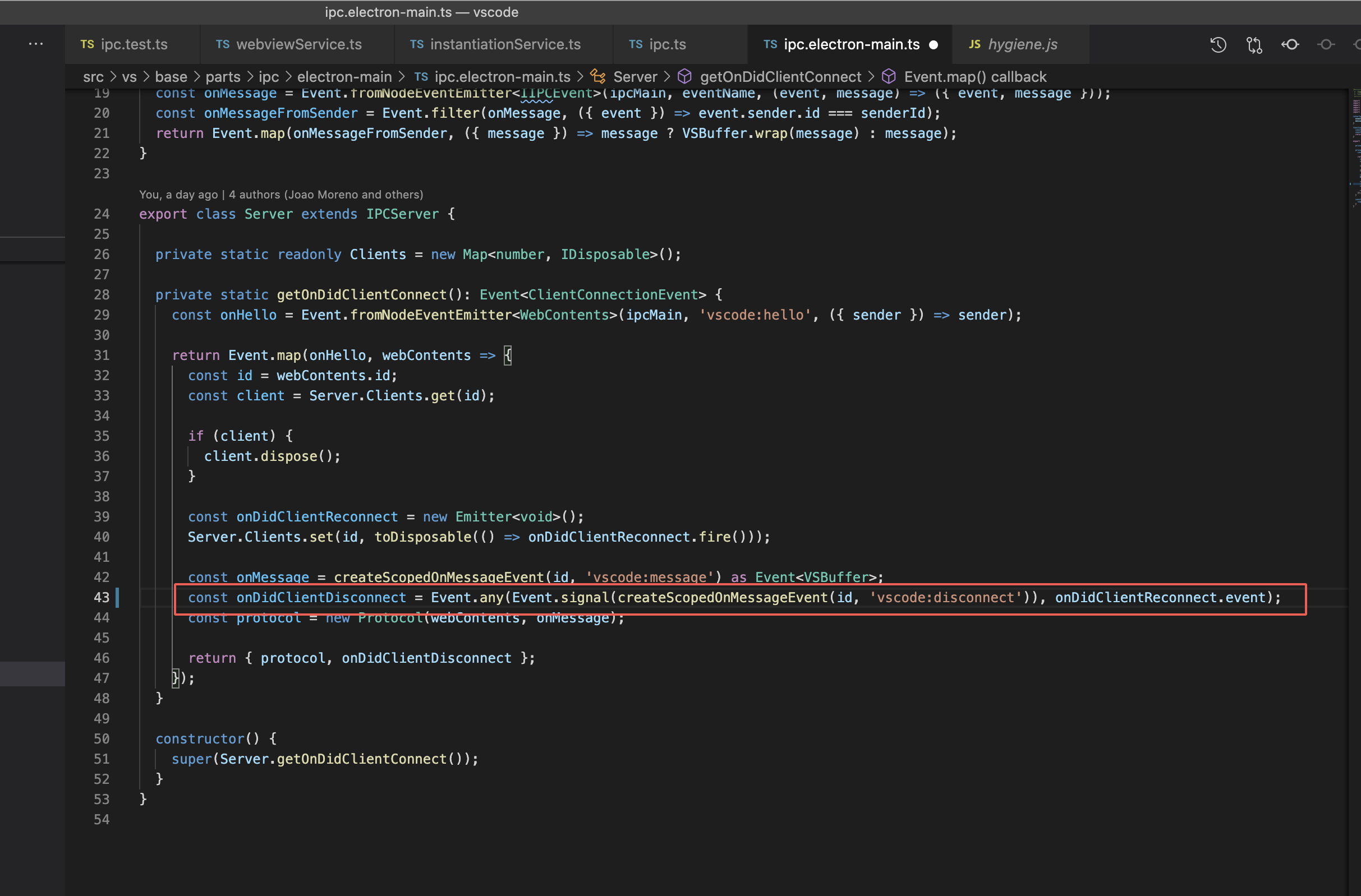Click the highlighted opening brace on line 31
1361x896 pixels.
(508, 355)
